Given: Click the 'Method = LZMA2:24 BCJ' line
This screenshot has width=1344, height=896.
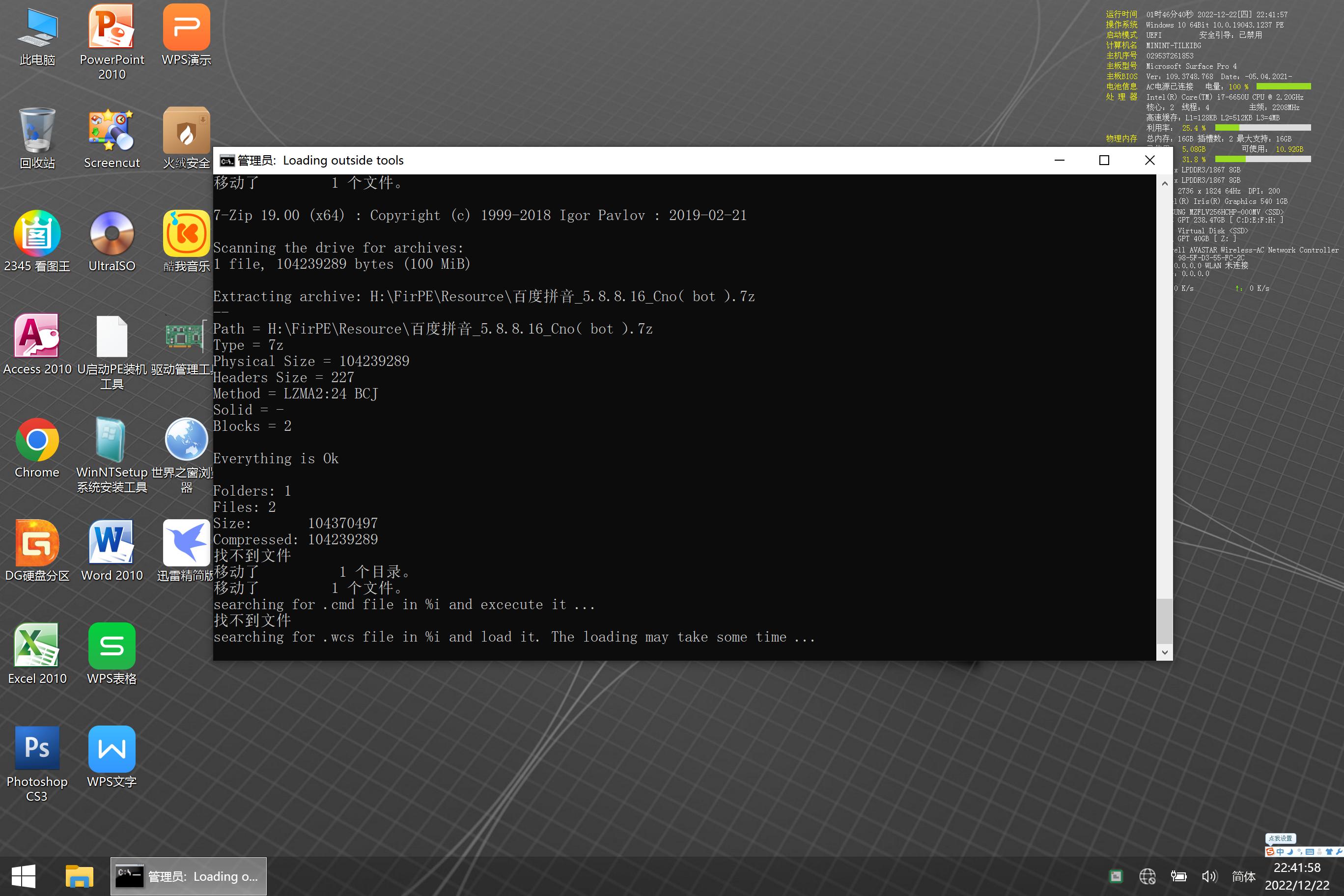Looking at the screenshot, I should (x=295, y=393).
